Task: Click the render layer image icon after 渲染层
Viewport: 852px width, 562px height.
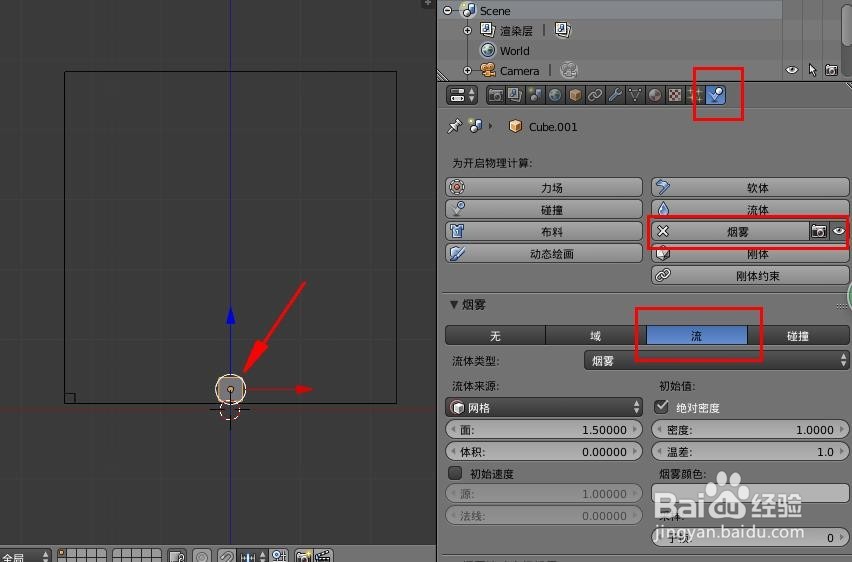Action: (562, 30)
